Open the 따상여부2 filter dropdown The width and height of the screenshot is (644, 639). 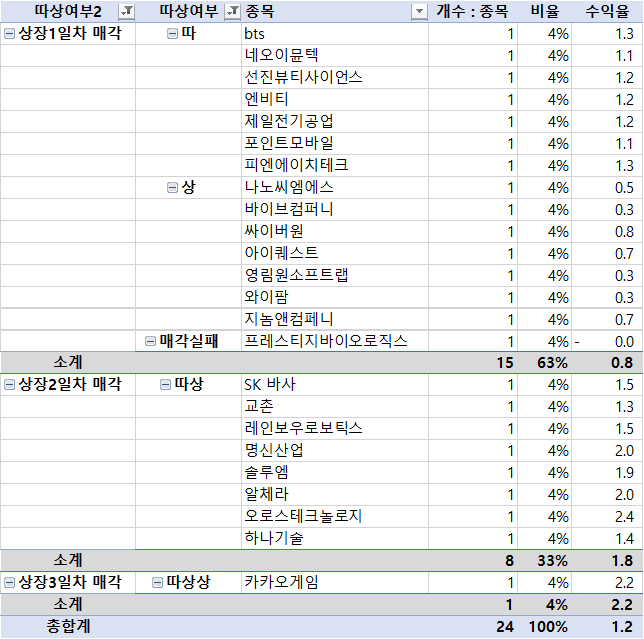(x=126, y=11)
